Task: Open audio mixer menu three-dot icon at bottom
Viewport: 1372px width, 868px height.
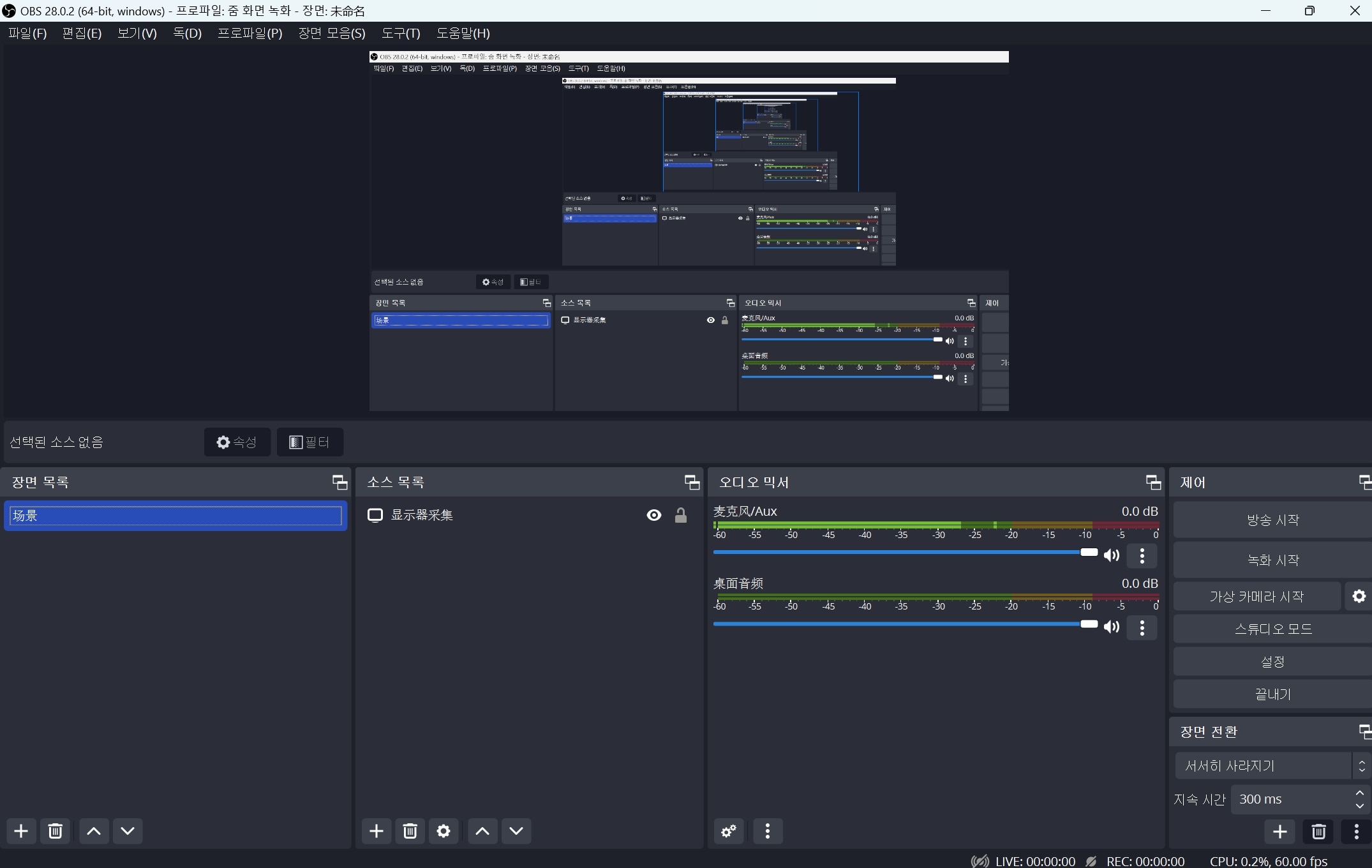Action: point(768,831)
